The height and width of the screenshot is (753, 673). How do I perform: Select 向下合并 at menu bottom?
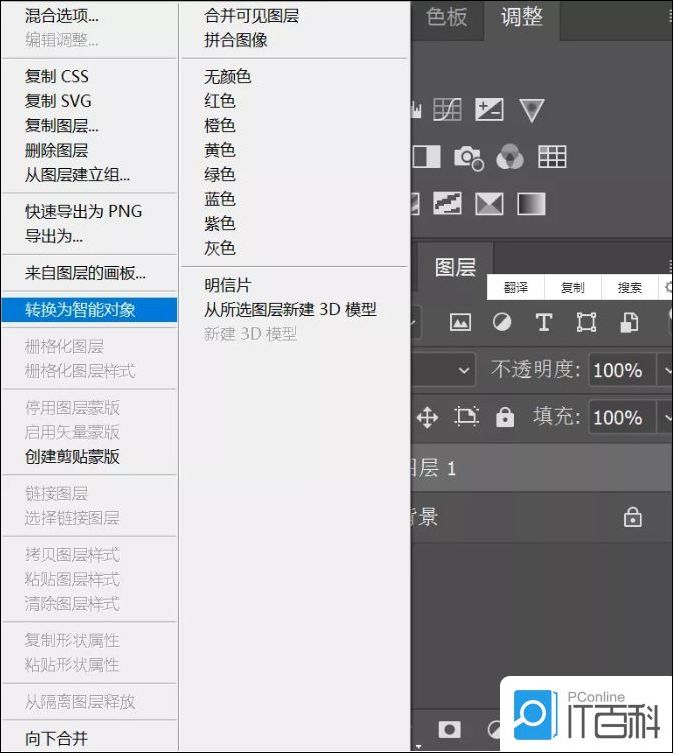56,738
